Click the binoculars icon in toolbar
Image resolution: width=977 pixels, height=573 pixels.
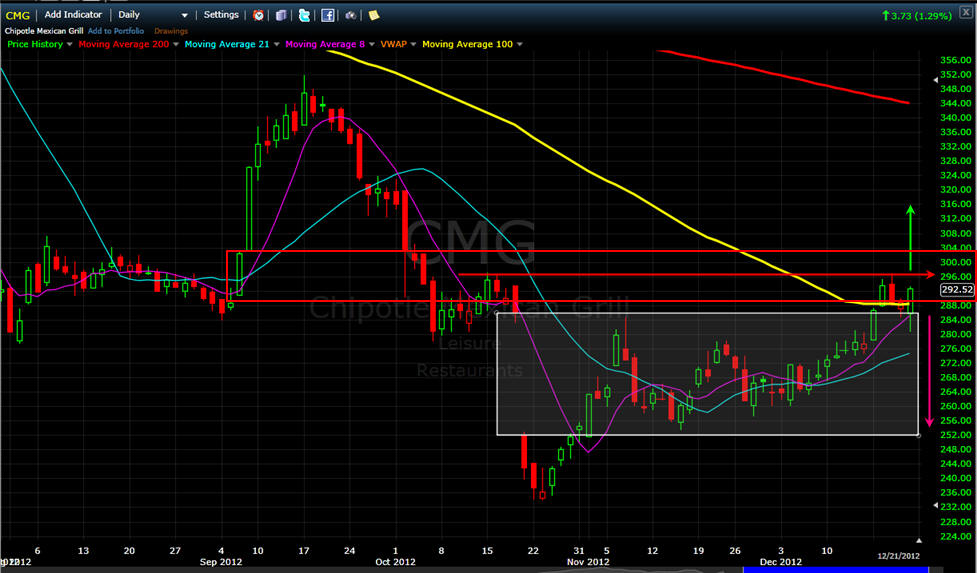350,15
